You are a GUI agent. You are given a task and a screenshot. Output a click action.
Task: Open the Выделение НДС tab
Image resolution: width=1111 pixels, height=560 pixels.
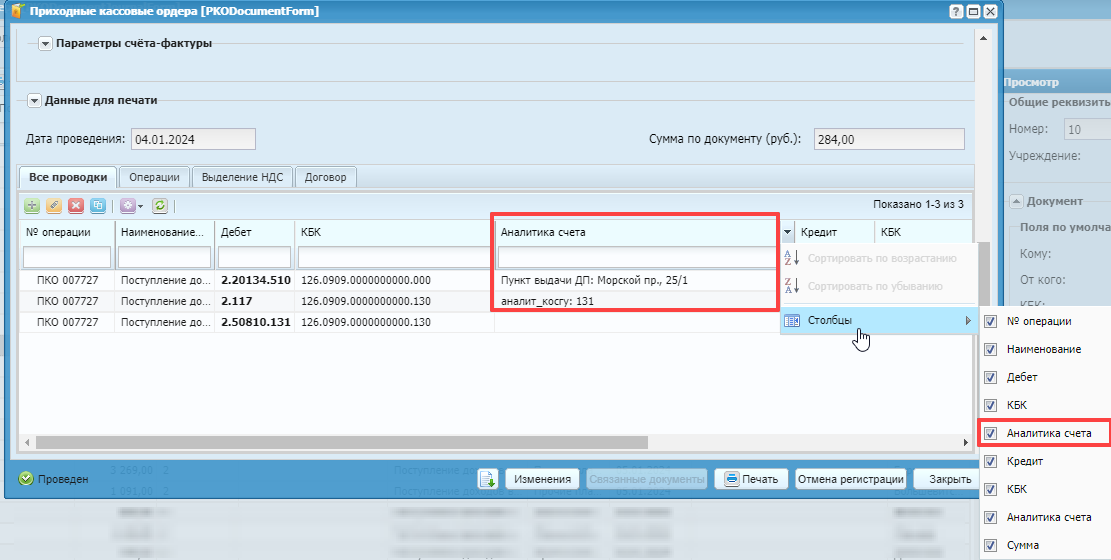point(242,177)
